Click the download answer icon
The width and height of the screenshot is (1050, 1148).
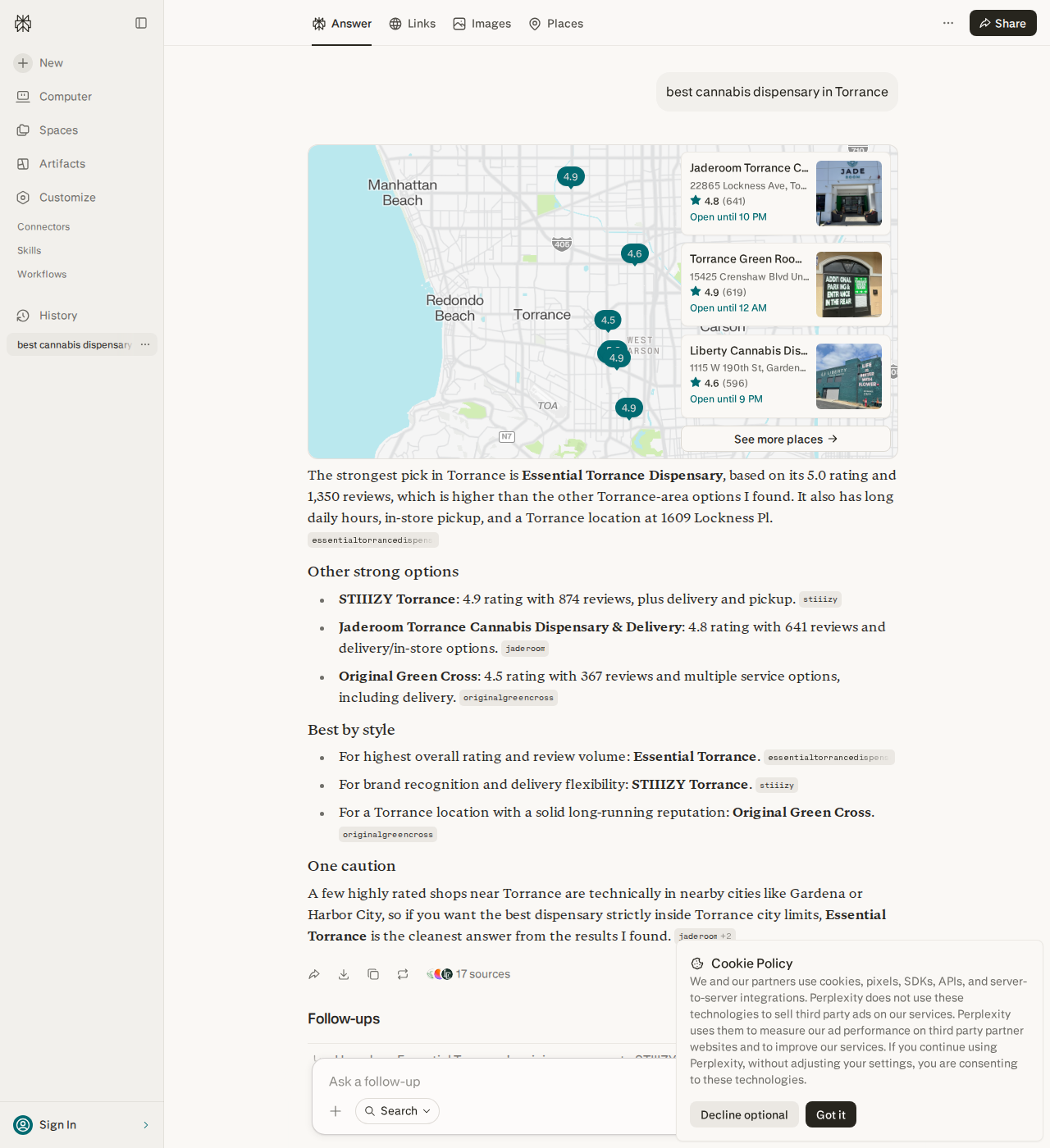pyautogui.click(x=344, y=974)
